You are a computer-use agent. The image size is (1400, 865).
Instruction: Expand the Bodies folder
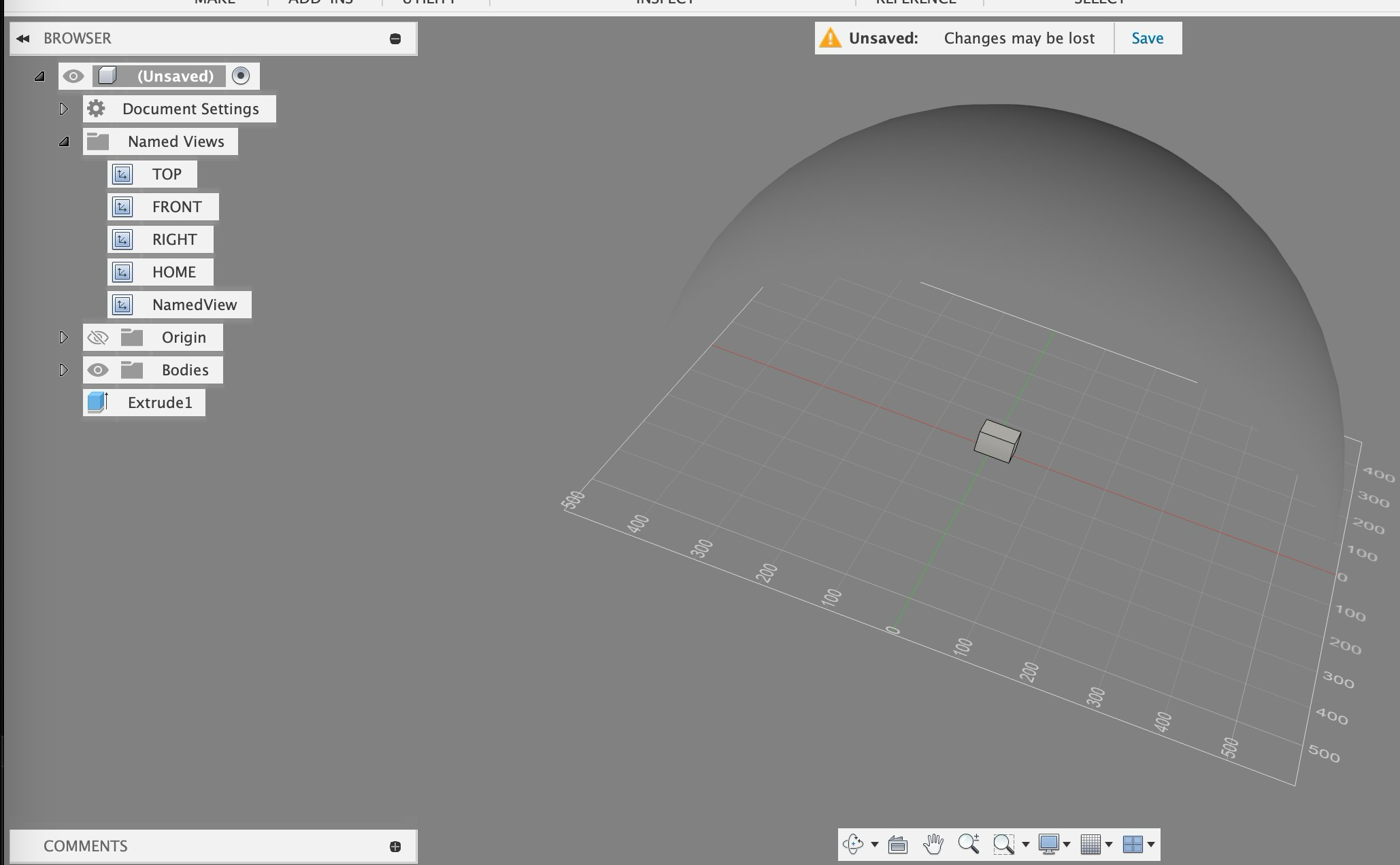63,370
